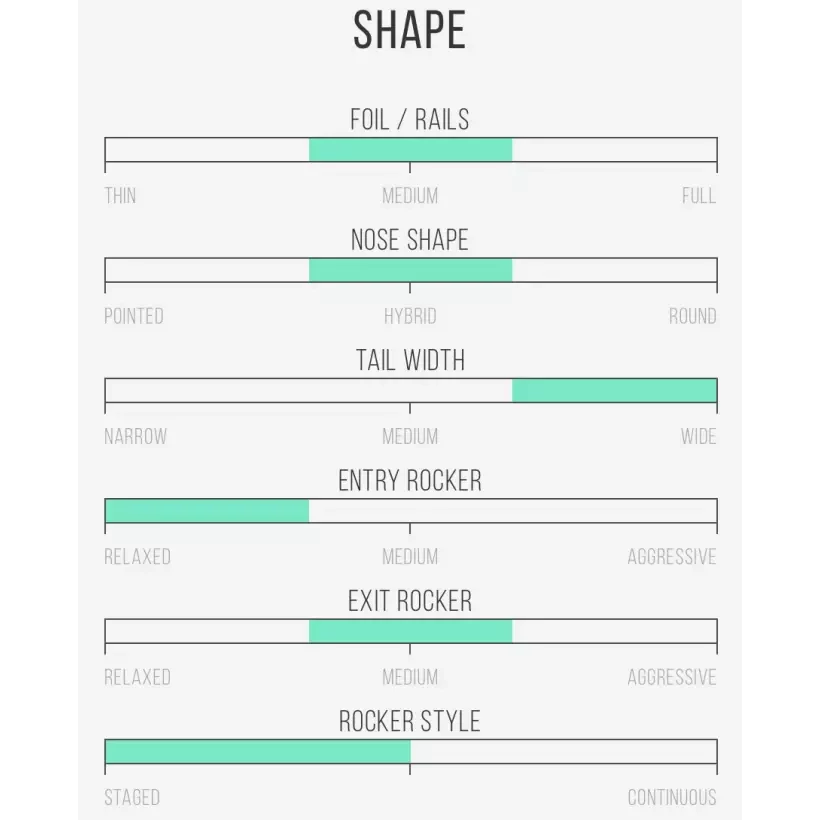Select the FULL label under Foil / Rails
The image size is (820, 820).
click(x=699, y=196)
